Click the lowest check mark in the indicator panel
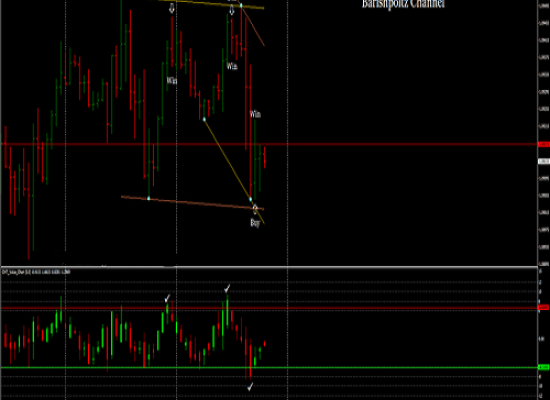The width and height of the screenshot is (550, 400). tap(250, 387)
